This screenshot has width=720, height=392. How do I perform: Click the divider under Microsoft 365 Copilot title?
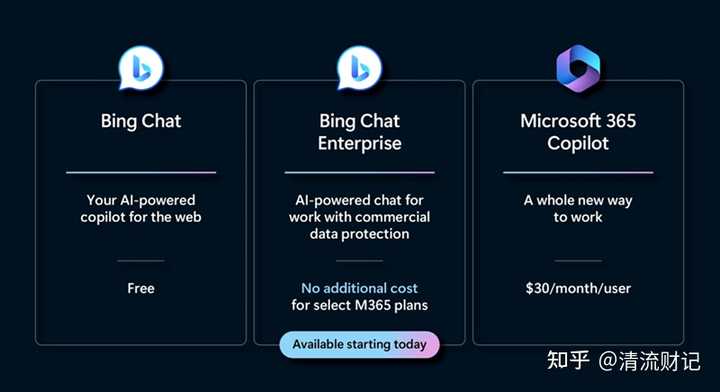pyautogui.click(x=578, y=173)
